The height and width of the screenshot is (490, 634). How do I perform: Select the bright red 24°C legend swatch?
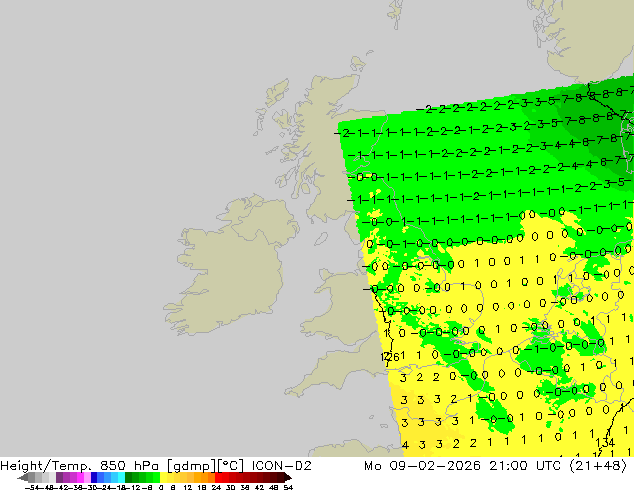pyautogui.click(x=218, y=477)
